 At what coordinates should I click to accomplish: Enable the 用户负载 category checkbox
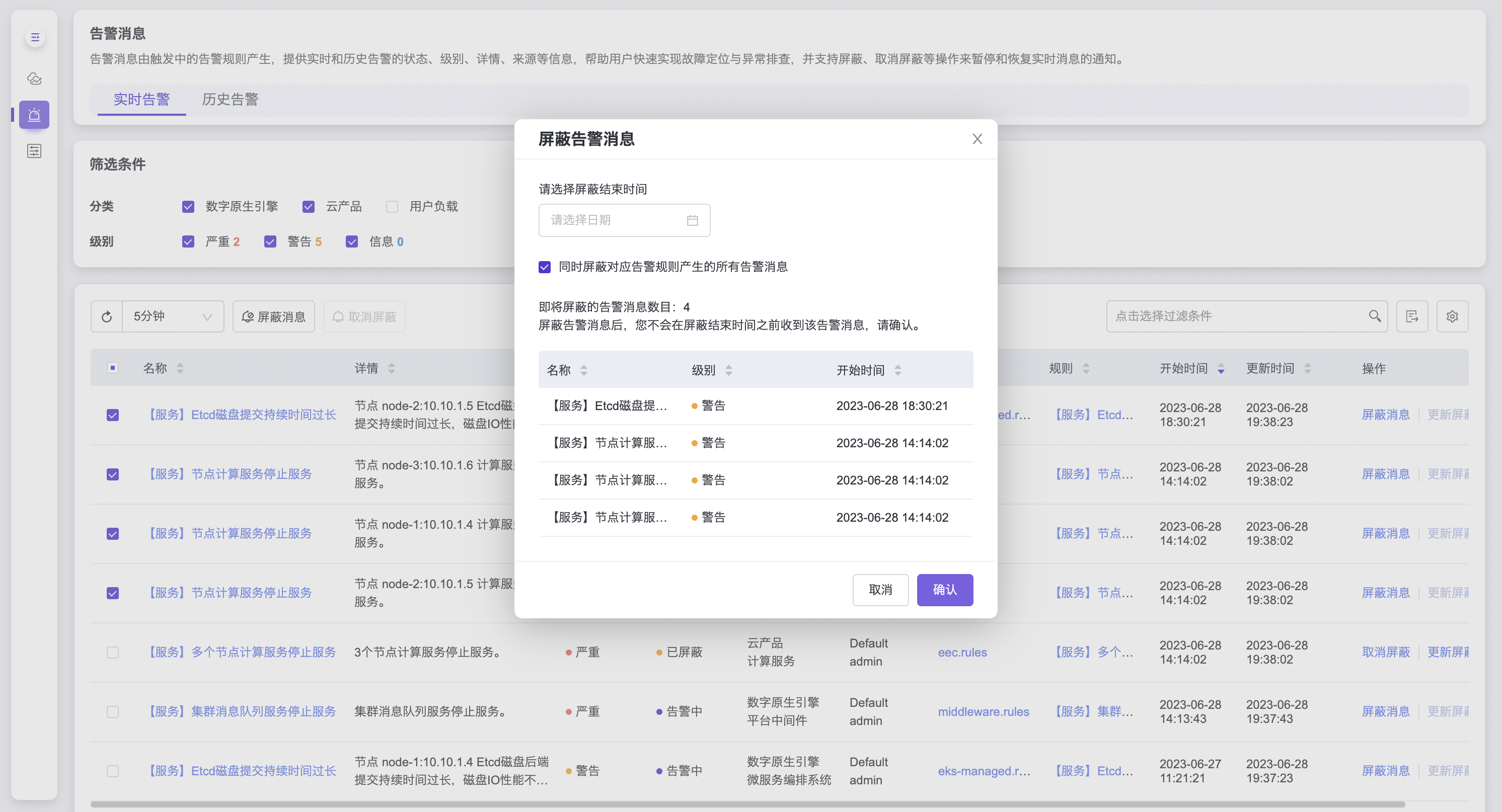point(393,206)
